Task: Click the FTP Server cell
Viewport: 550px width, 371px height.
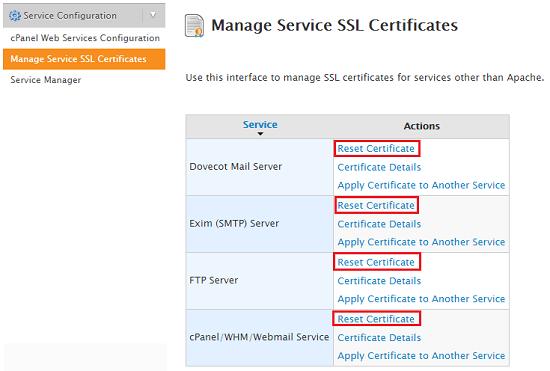Action: click(x=260, y=281)
